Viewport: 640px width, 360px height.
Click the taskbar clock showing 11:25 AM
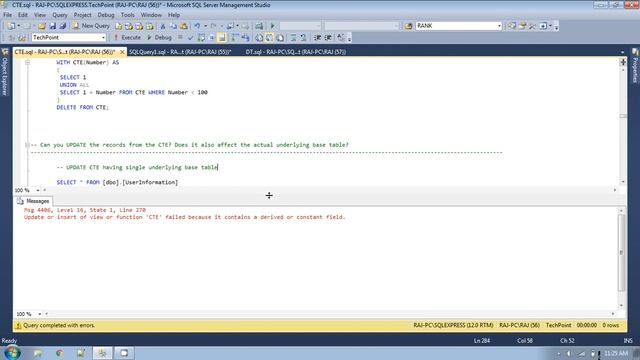point(616,353)
